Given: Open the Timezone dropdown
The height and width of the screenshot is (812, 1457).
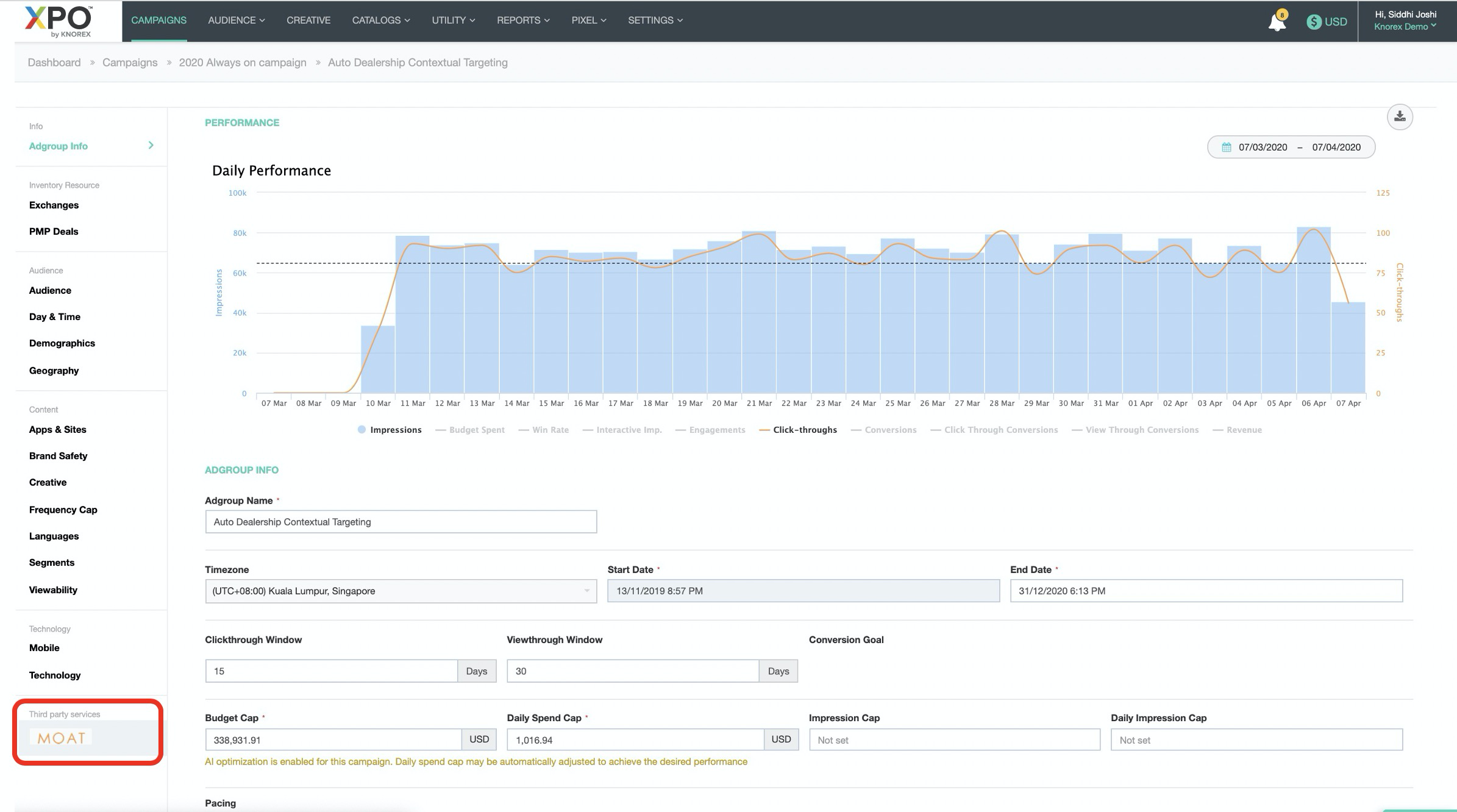Looking at the screenshot, I should click(401, 591).
